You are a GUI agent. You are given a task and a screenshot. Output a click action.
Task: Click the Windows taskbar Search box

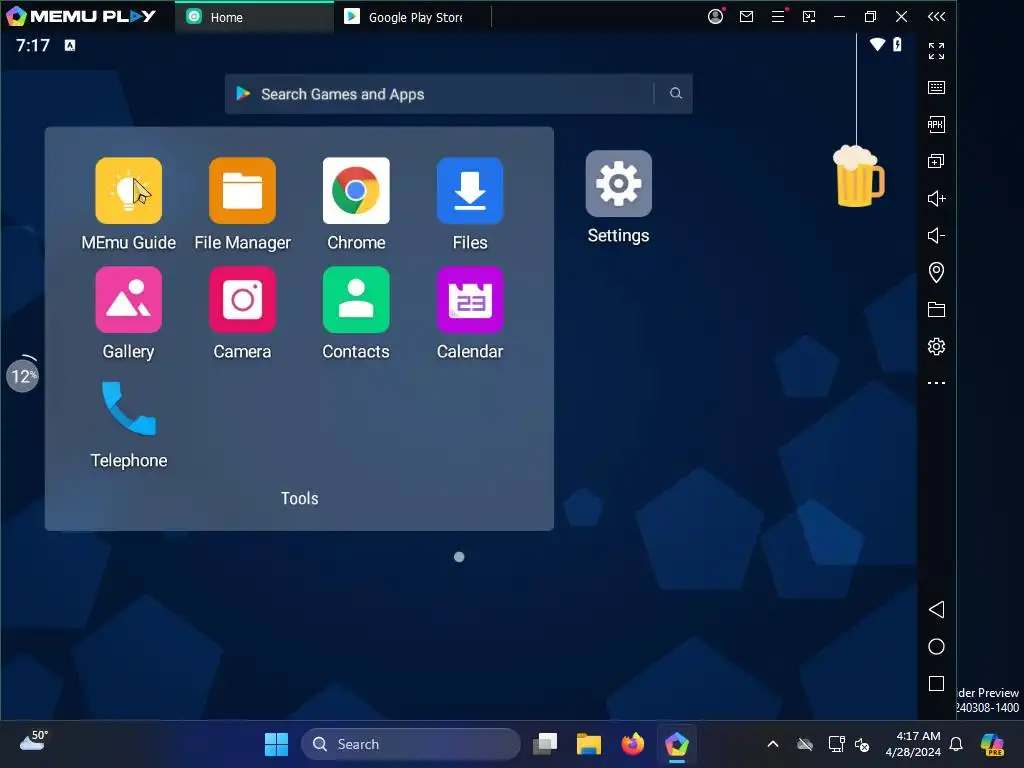click(411, 744)
